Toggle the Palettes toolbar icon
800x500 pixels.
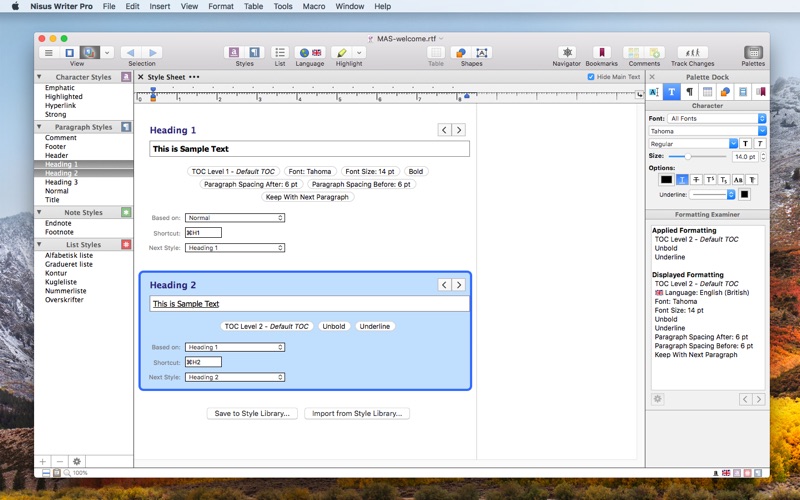coord(753,53)
